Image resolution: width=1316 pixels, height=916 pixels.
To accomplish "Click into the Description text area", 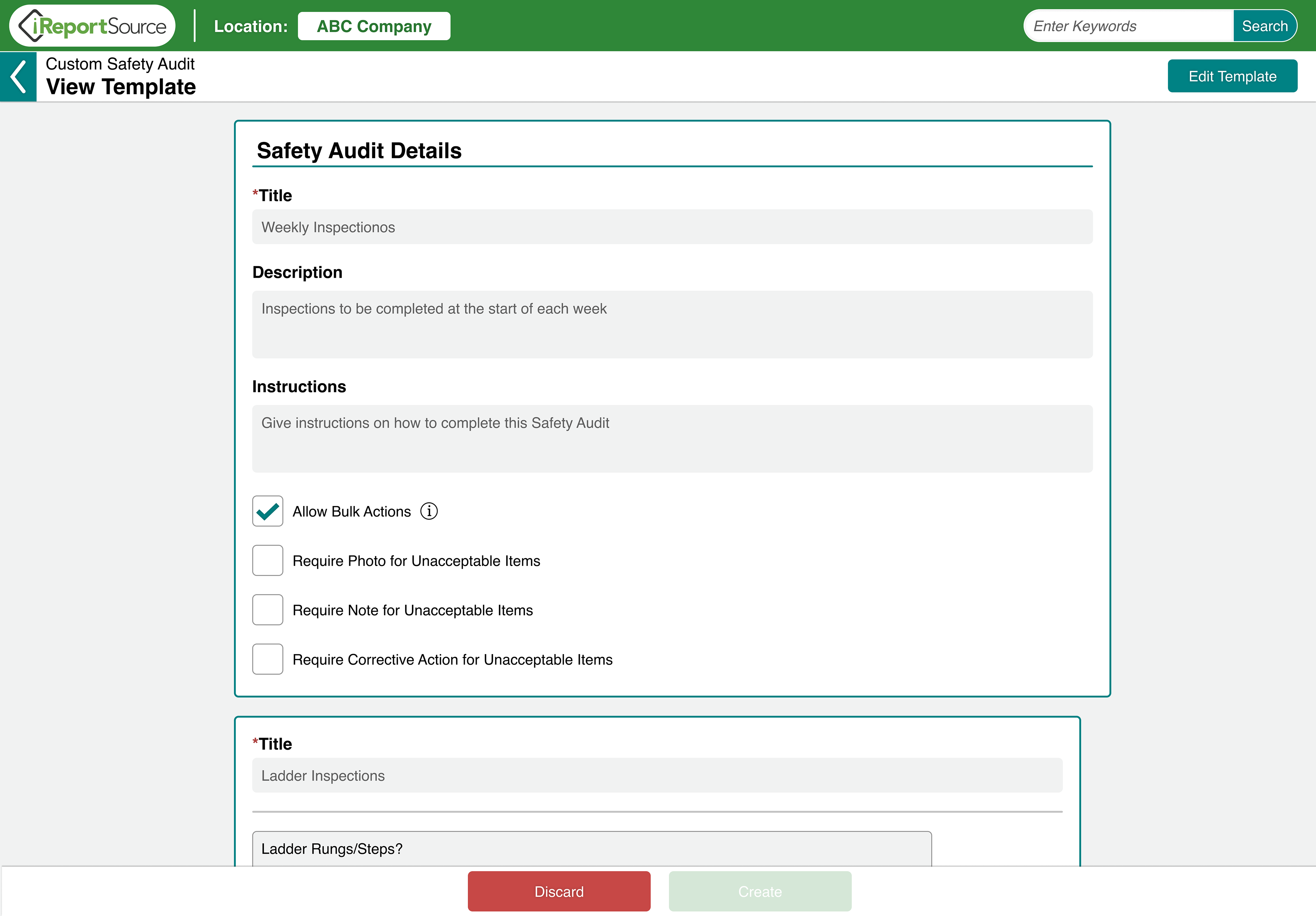I will 672,324.
